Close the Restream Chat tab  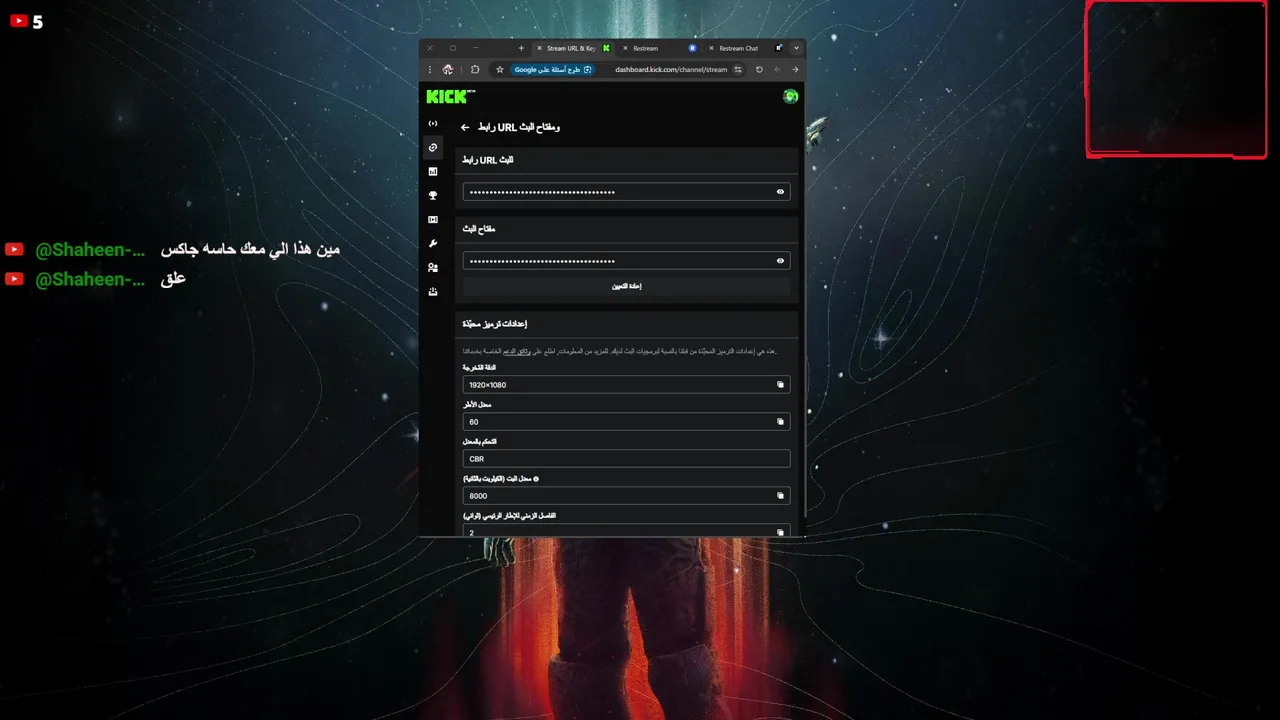[x=711, y=48]
